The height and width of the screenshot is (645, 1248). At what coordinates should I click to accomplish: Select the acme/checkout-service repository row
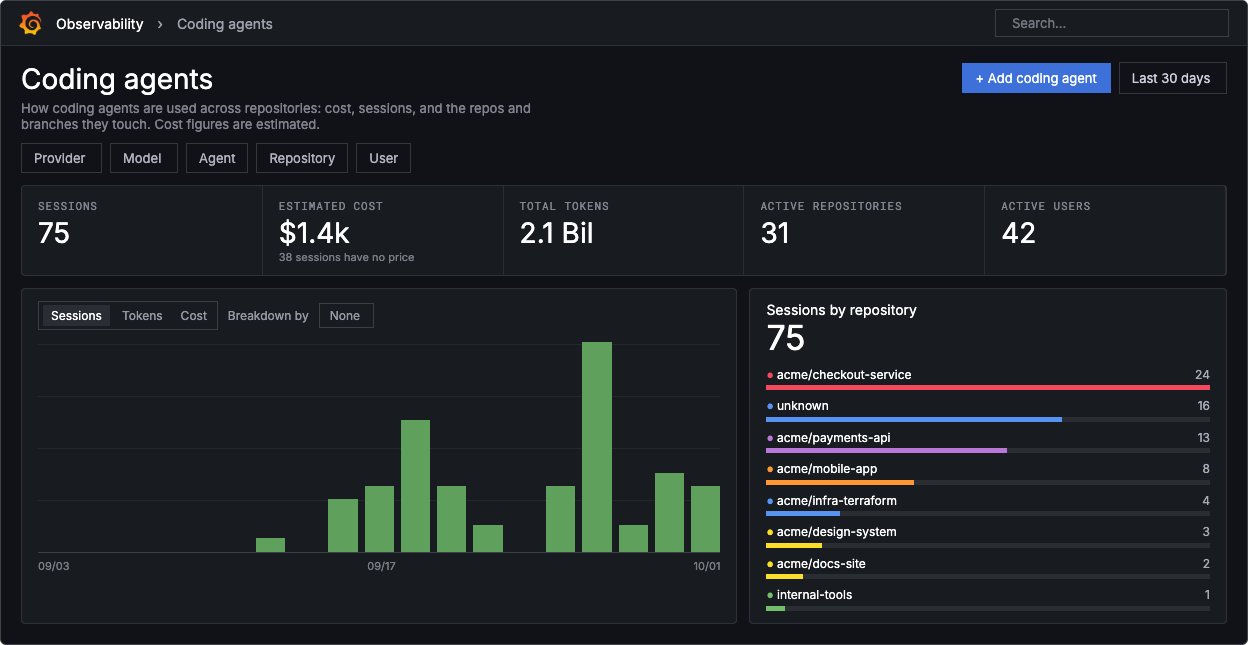point(988,379)
